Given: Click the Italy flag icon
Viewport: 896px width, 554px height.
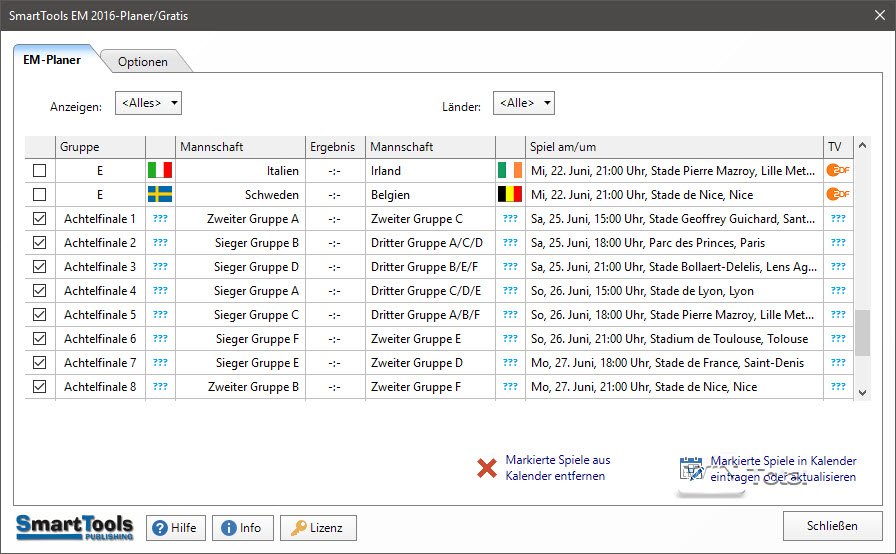Looking at the screenshot, I should click(x=160, y=171).
